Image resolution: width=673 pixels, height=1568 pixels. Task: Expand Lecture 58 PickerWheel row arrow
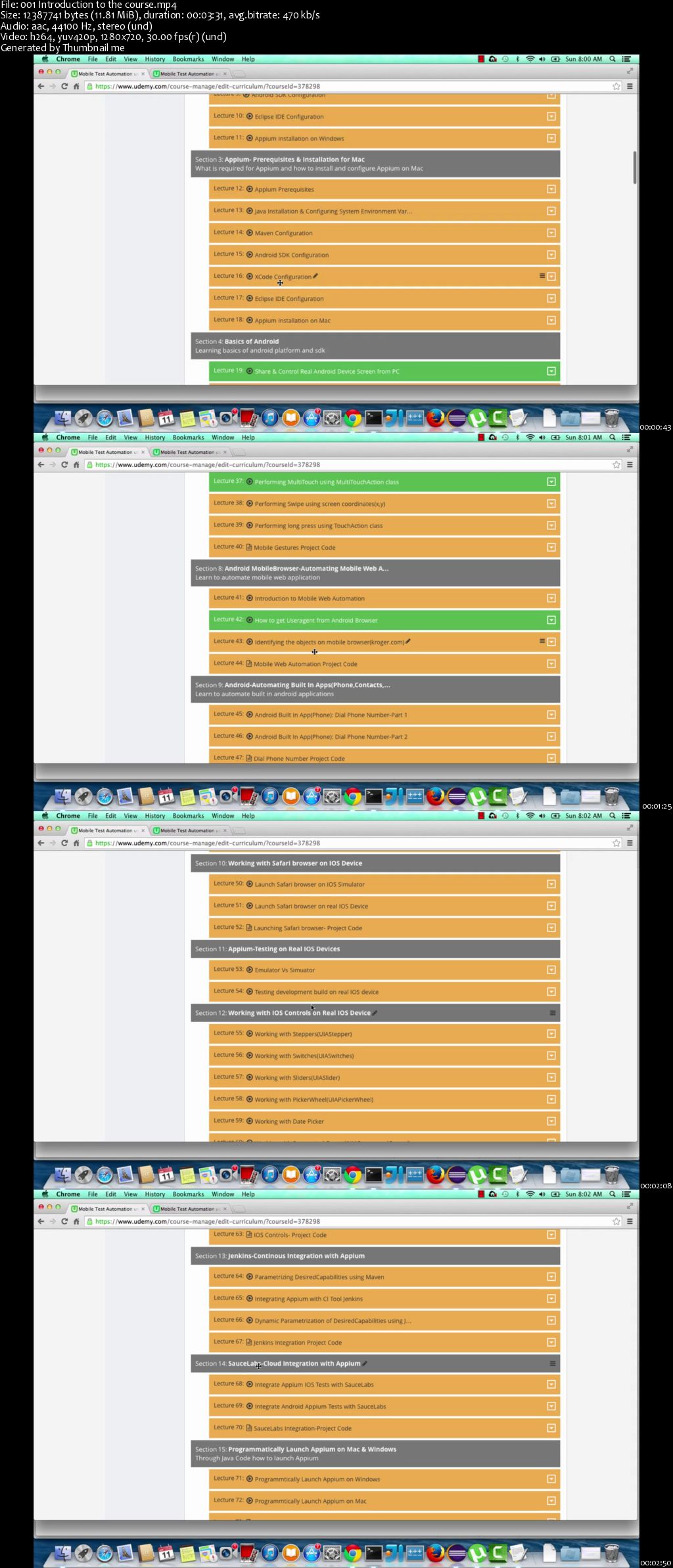[551, 1099]
